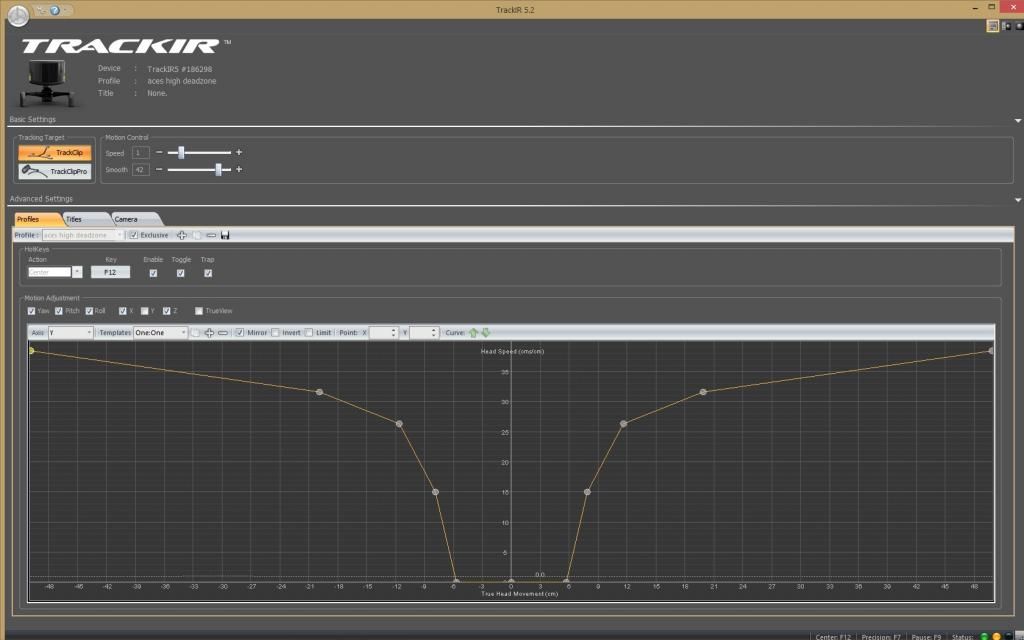The width and height of the screenshot is (1024, 640).
Task: Toggle the X axis checkbox
Action: coord(123,311)
